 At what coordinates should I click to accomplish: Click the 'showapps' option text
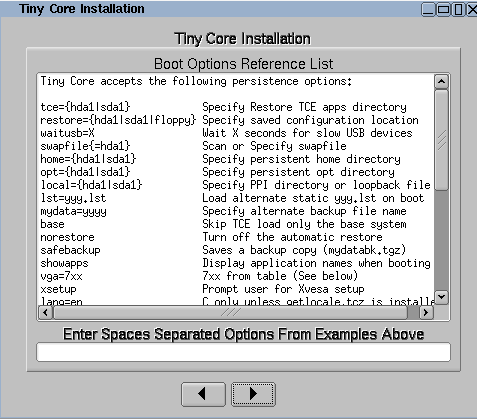click(x=64, y=263)
